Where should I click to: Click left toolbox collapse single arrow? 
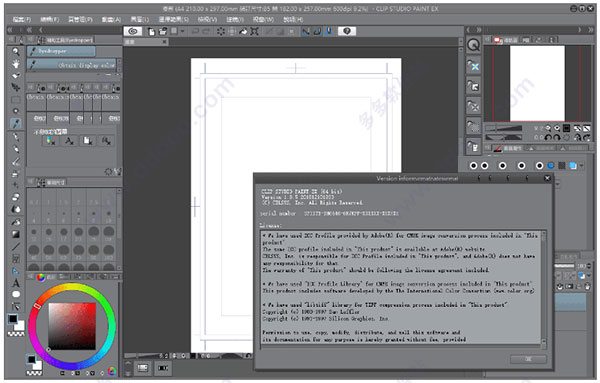[41, 29]
